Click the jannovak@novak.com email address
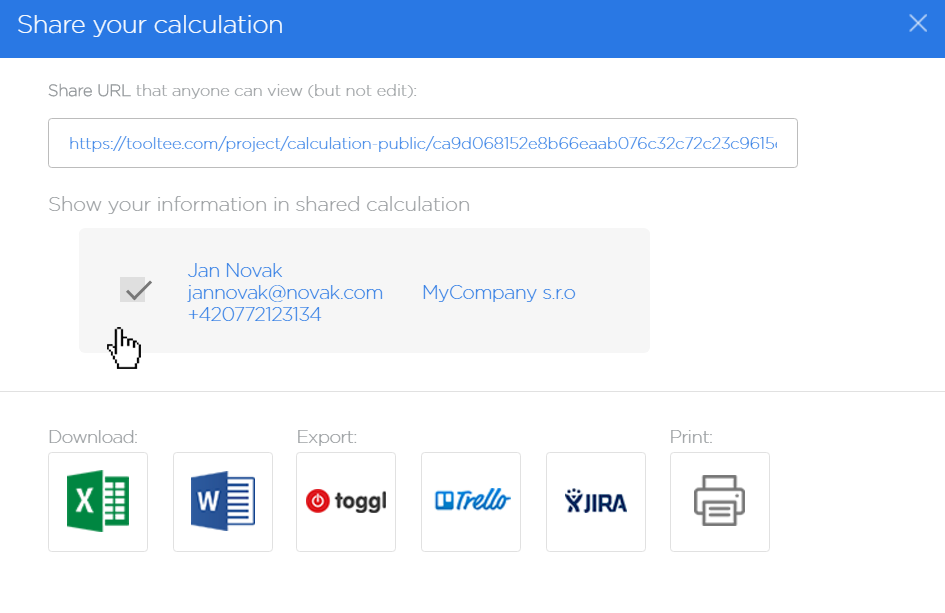 pos(285,292)
